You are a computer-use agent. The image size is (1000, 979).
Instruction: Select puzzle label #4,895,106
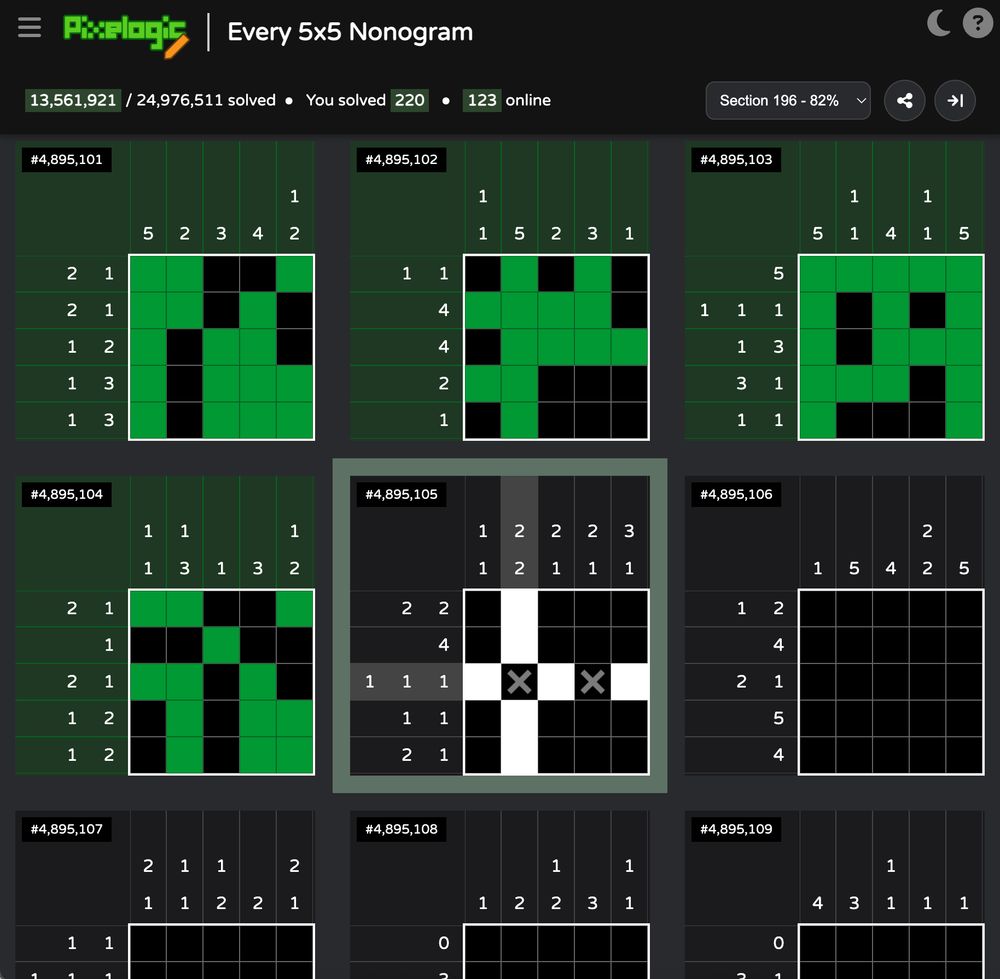[x=736, y=494]
